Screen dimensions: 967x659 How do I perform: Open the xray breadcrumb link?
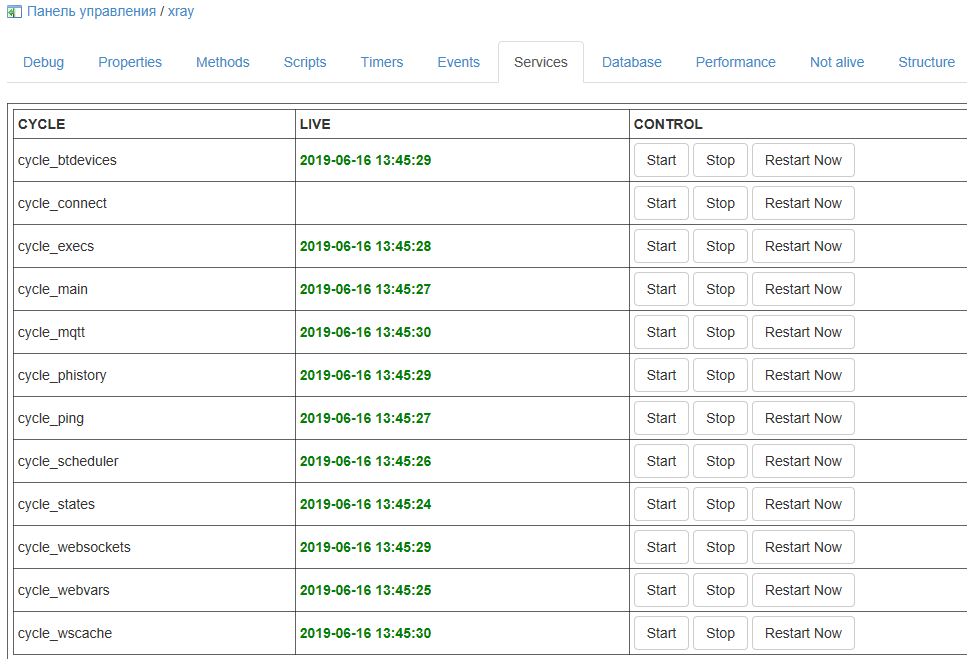tap(181, 11)
